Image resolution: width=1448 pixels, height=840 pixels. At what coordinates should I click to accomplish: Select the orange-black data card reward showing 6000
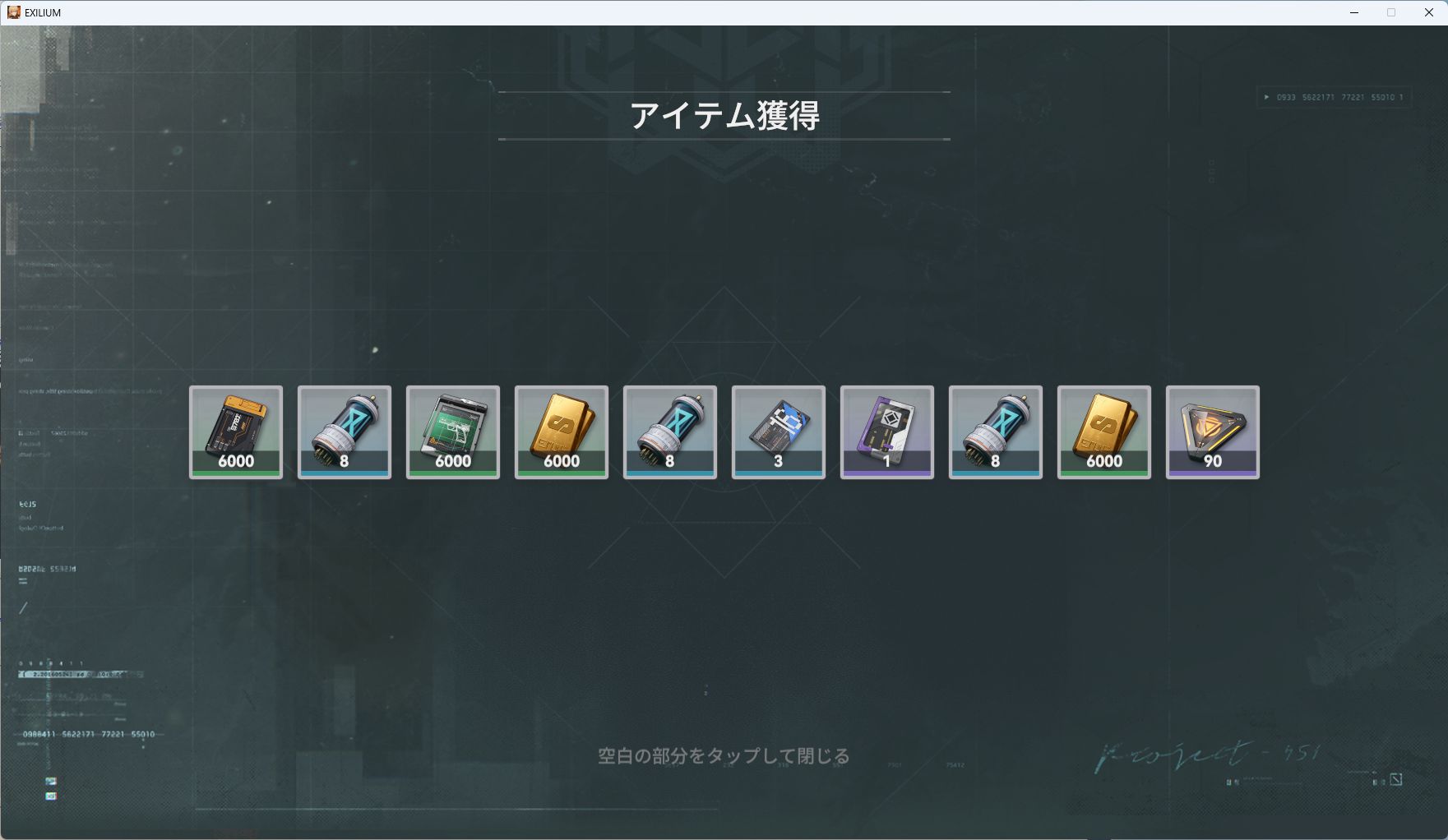tap(236, 432)
